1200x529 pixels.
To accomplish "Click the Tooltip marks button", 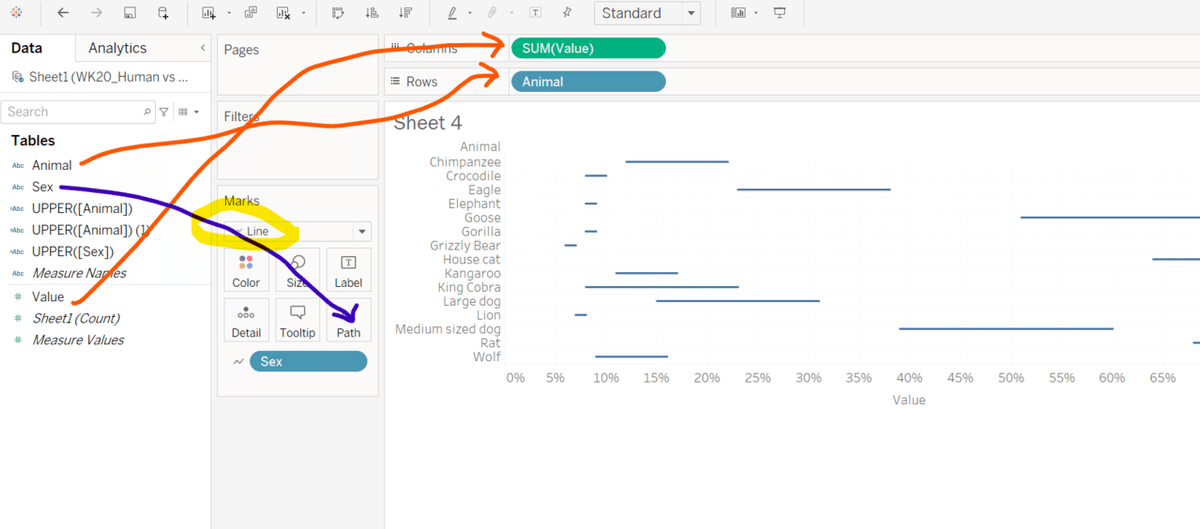I will point(297,320).
